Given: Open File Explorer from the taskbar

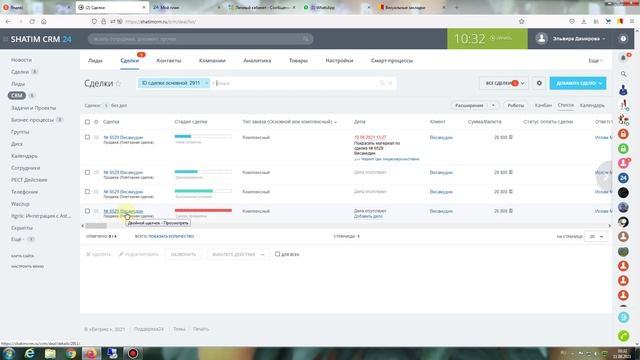Looking at the screenshot, I should pyautogui.click(x=50, y=353).
